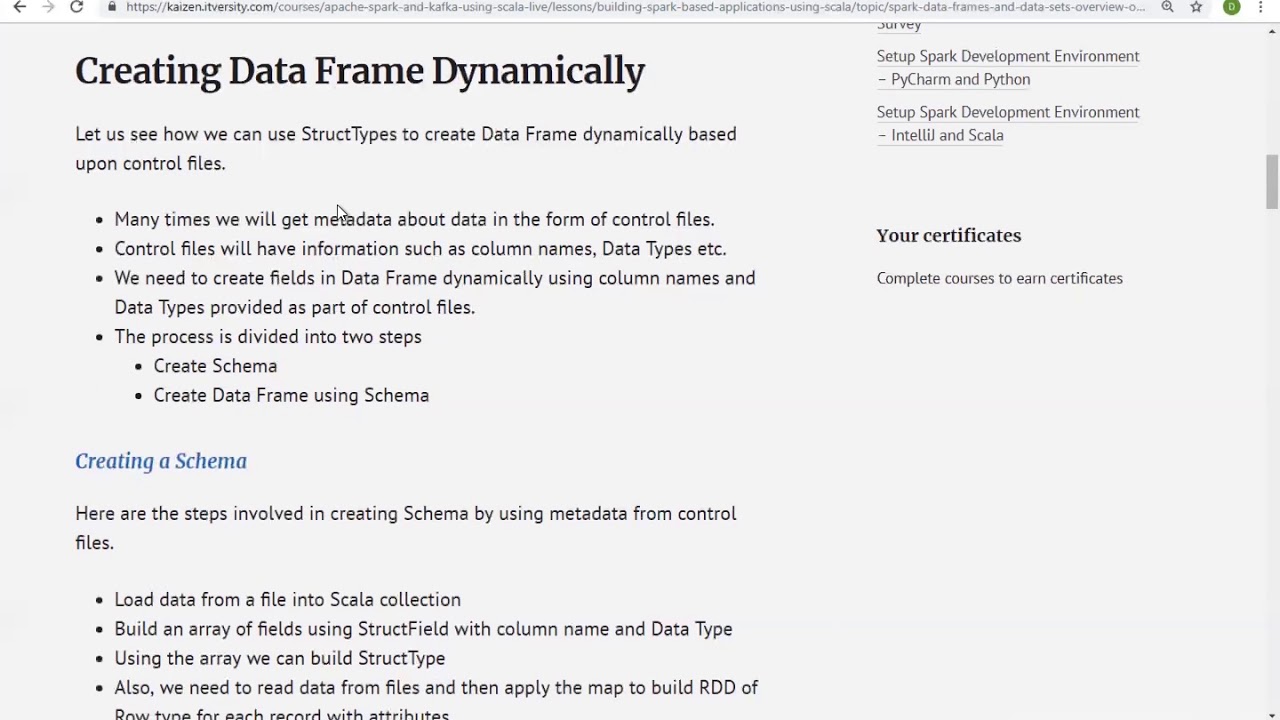
Task: Click 'Complete courses to earn certificates' text
Action: (x=1000, y=278)
